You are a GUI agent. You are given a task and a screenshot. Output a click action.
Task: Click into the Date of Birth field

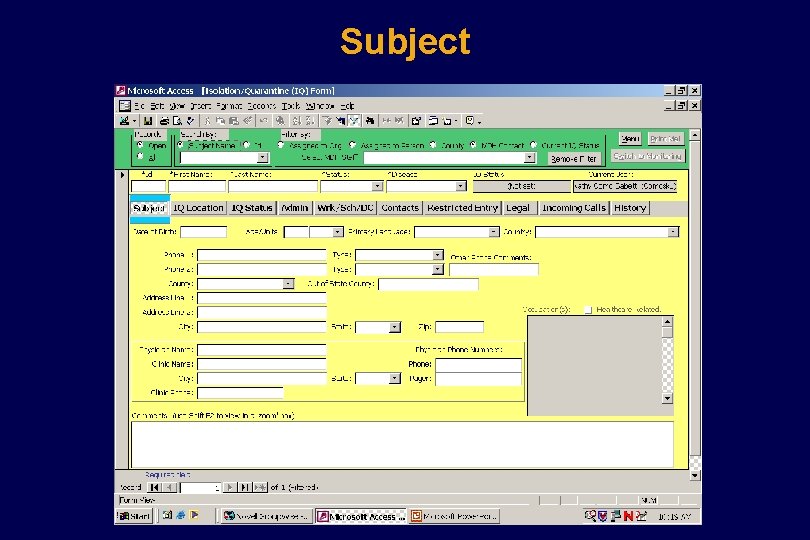[203, 233]
